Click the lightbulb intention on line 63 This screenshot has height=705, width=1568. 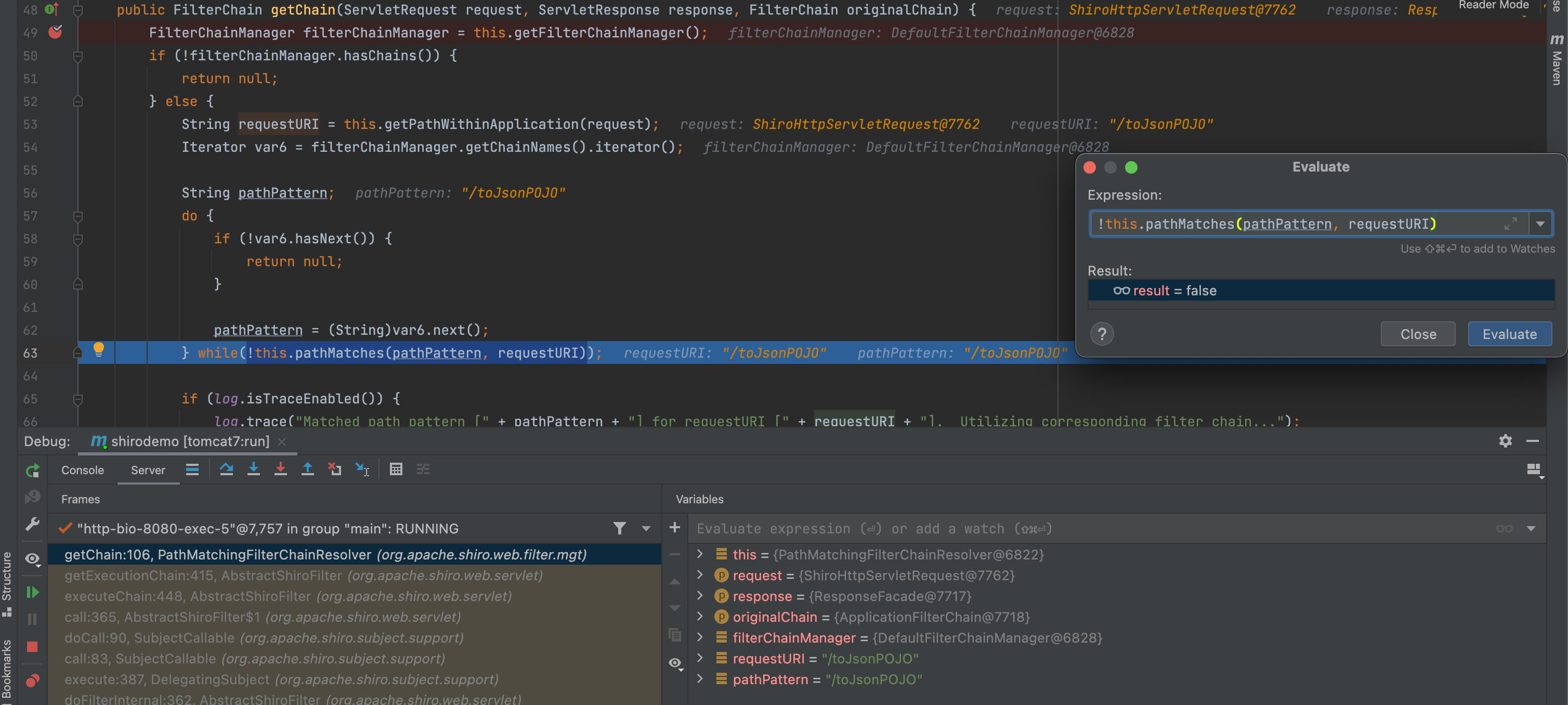coord(99,349)
